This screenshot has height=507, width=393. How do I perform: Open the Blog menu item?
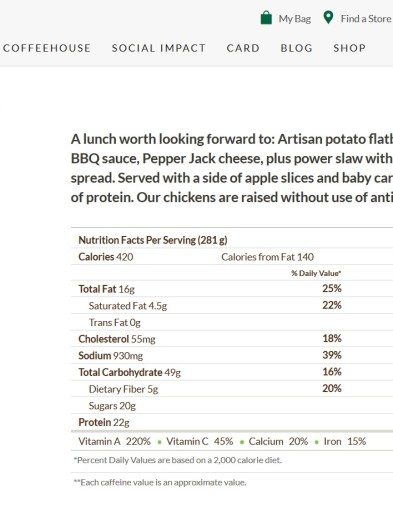point(296,48)
